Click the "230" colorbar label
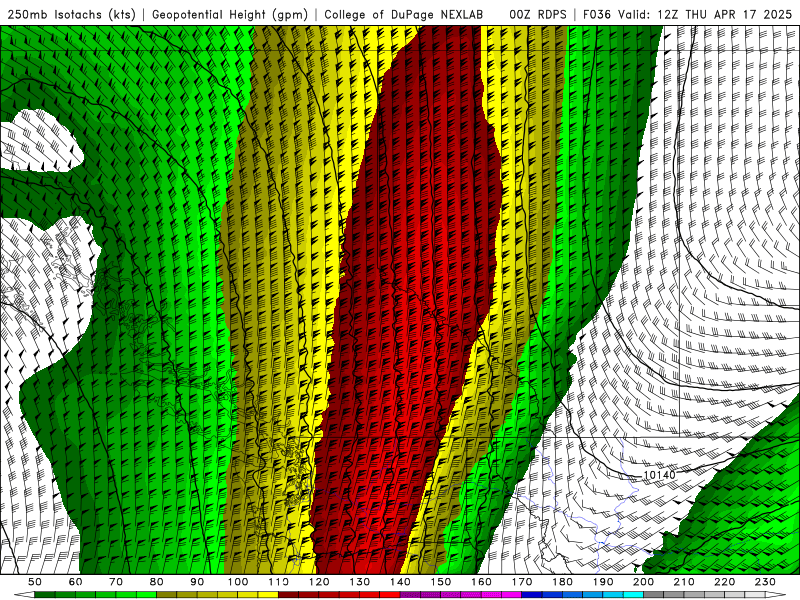This screenshot has width=800, height=600. (766, 582)
